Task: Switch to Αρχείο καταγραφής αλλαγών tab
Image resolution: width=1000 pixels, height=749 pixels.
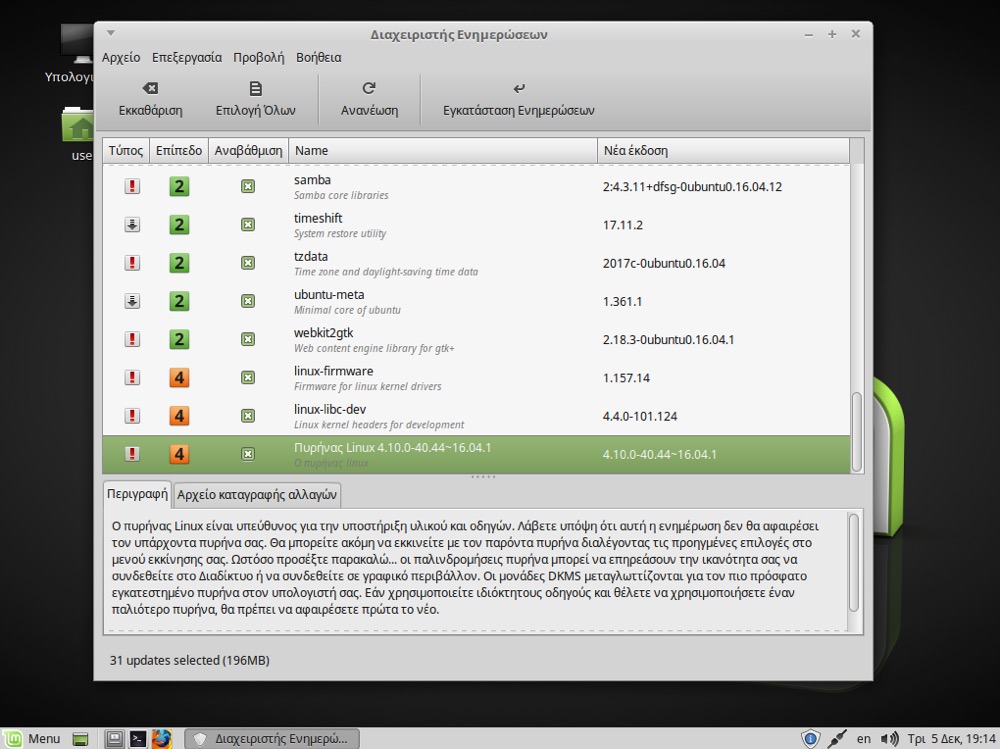Action: [x=257, y=495]
